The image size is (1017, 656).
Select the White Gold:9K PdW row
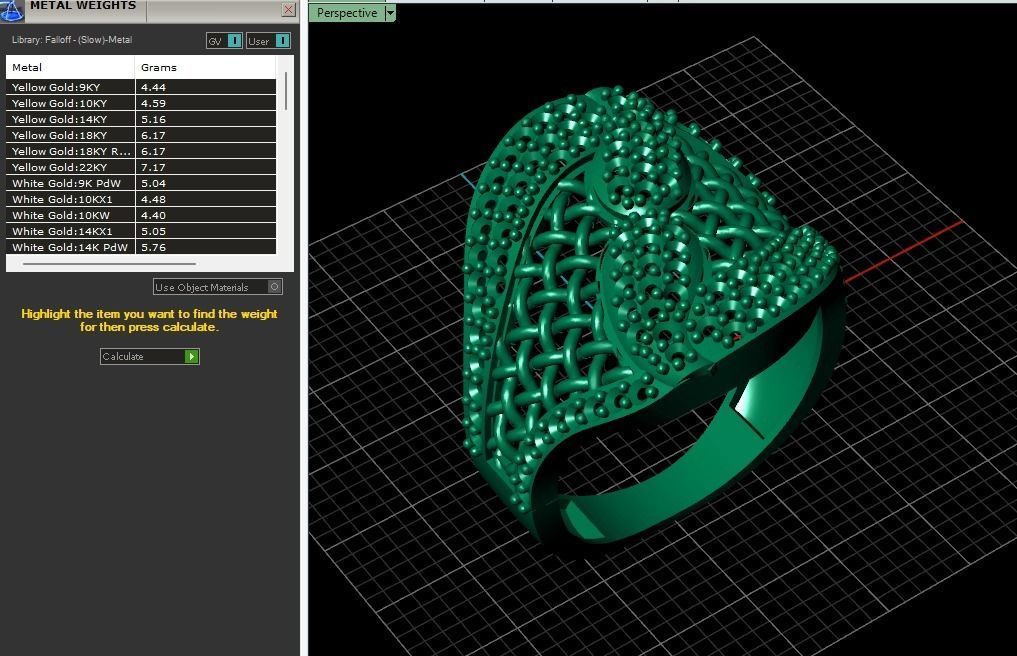pyautogui.click(x=141, y=183)
